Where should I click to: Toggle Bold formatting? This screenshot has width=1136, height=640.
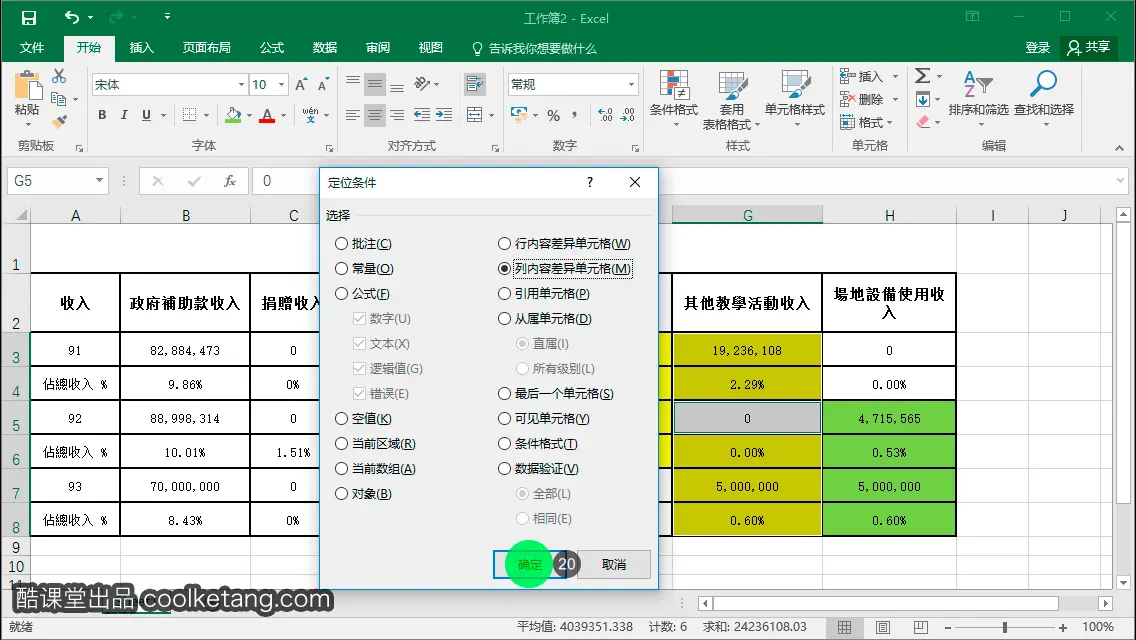coord(102,115)
